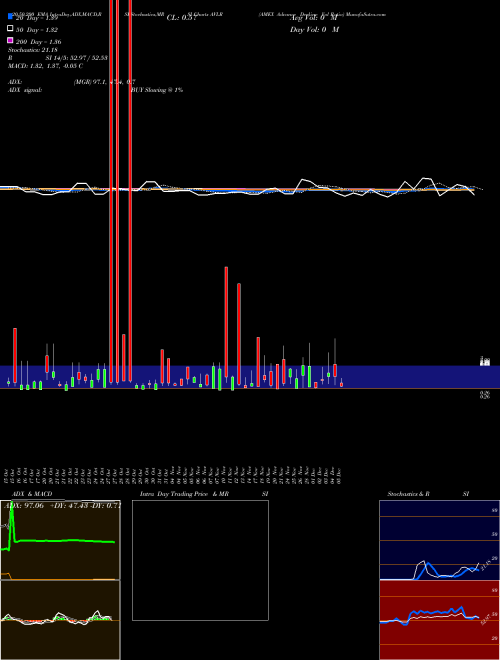The image size is (500, 660).
Task: Select the '50 Day = 1.32' legend text
Action: [37, 30]
